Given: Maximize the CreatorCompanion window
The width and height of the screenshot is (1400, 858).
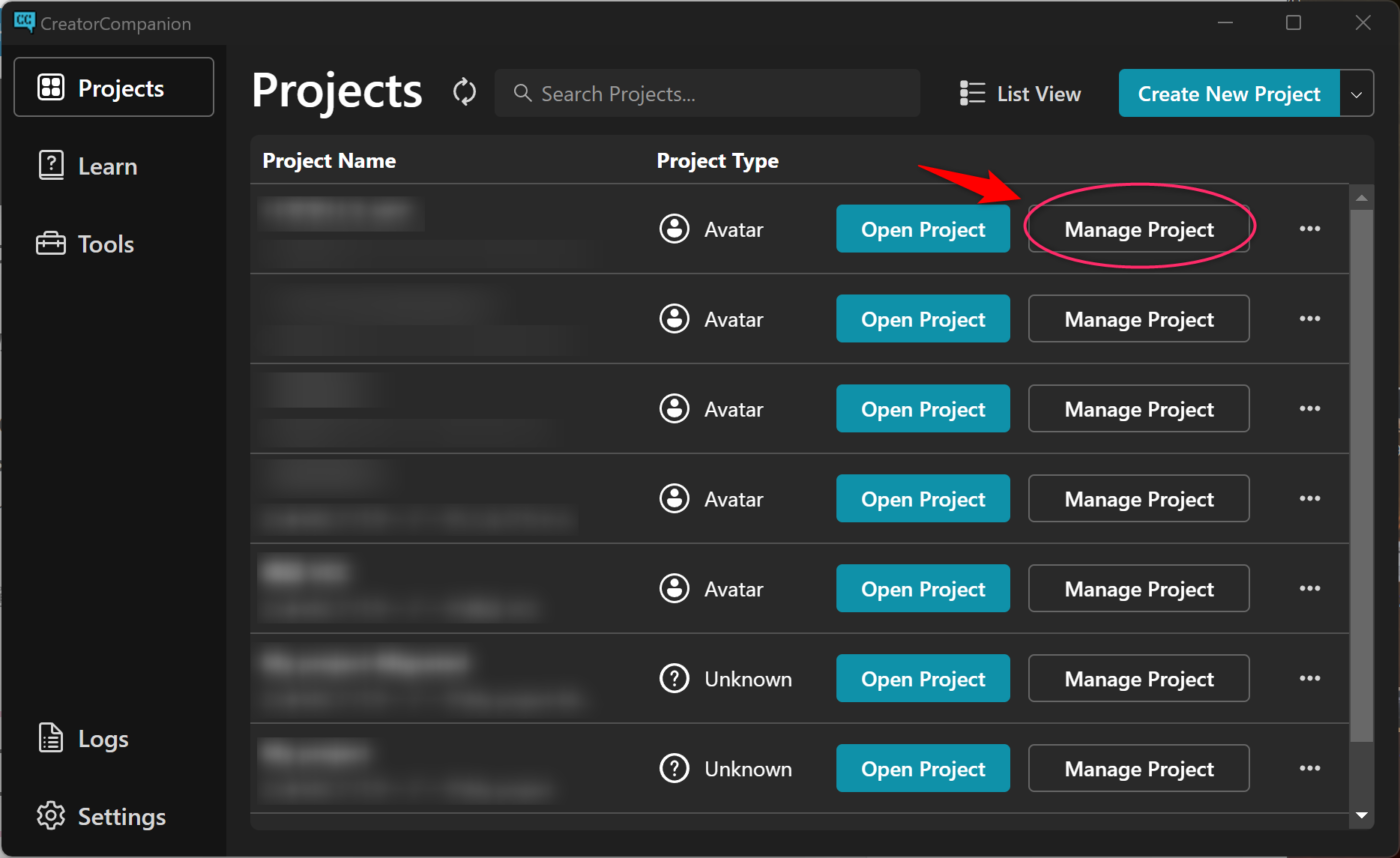Looking at the screenshot, I should coord(1293,22).
